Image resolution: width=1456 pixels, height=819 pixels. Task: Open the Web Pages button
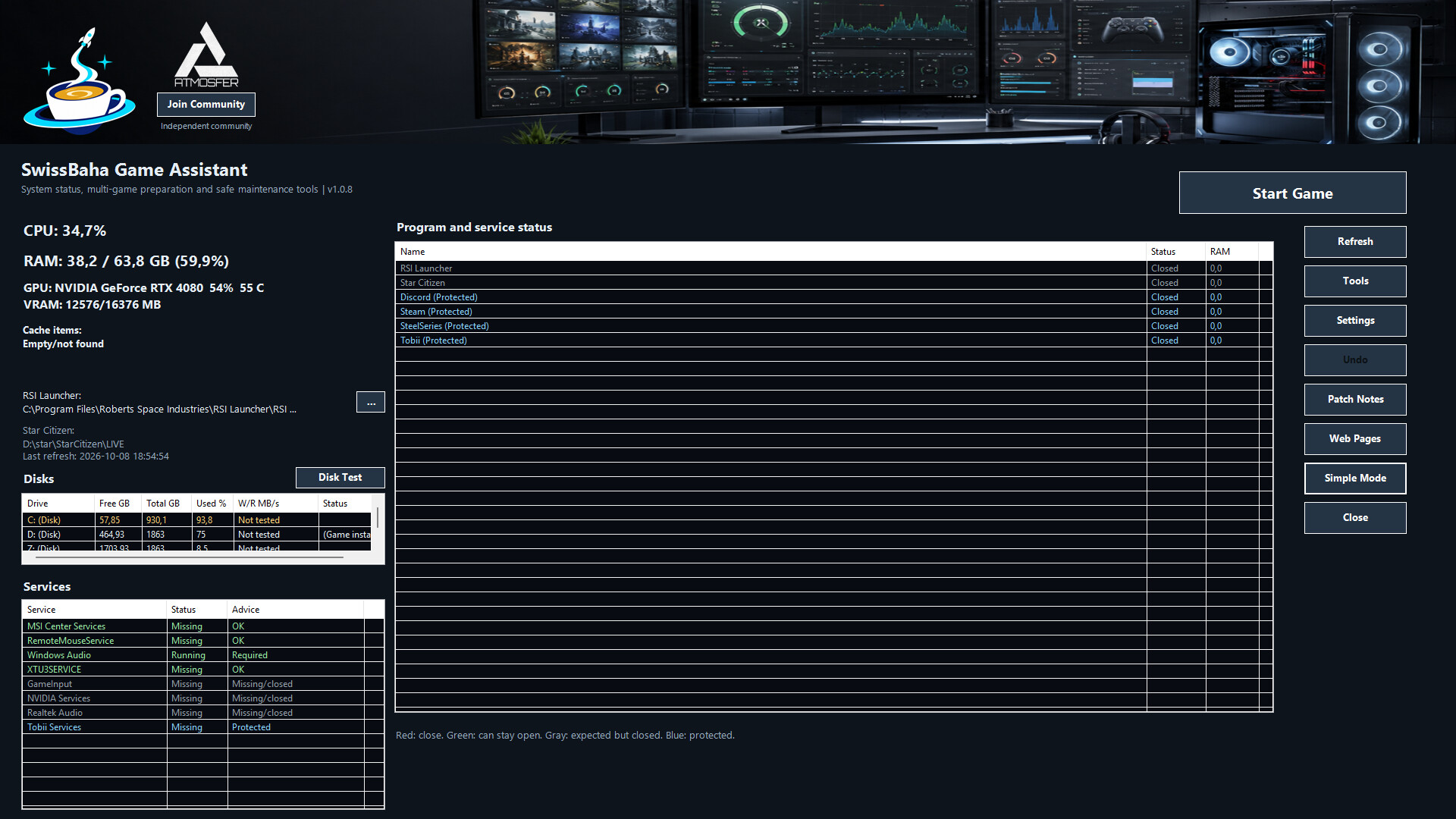point(1355,439)
